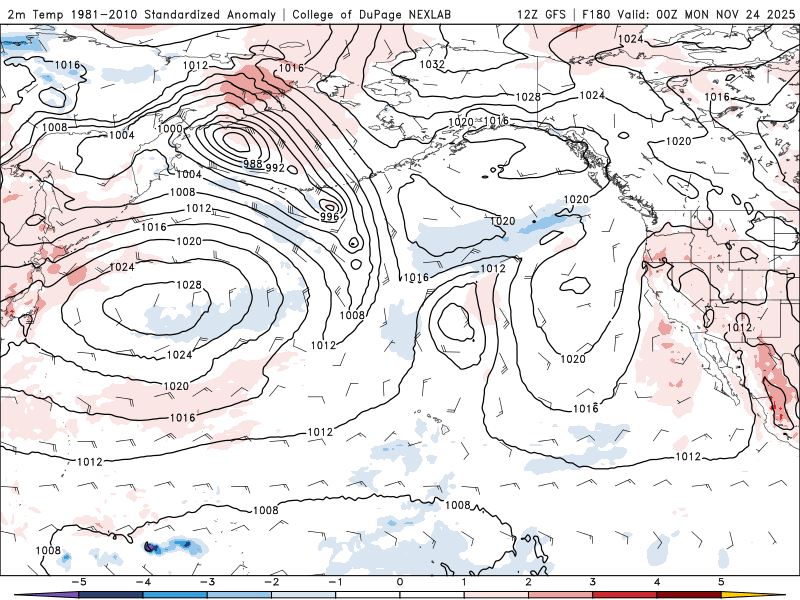The image size is (800, 600).
Task: Click the '12Z GFS' model run label
Action: [541, 14]
